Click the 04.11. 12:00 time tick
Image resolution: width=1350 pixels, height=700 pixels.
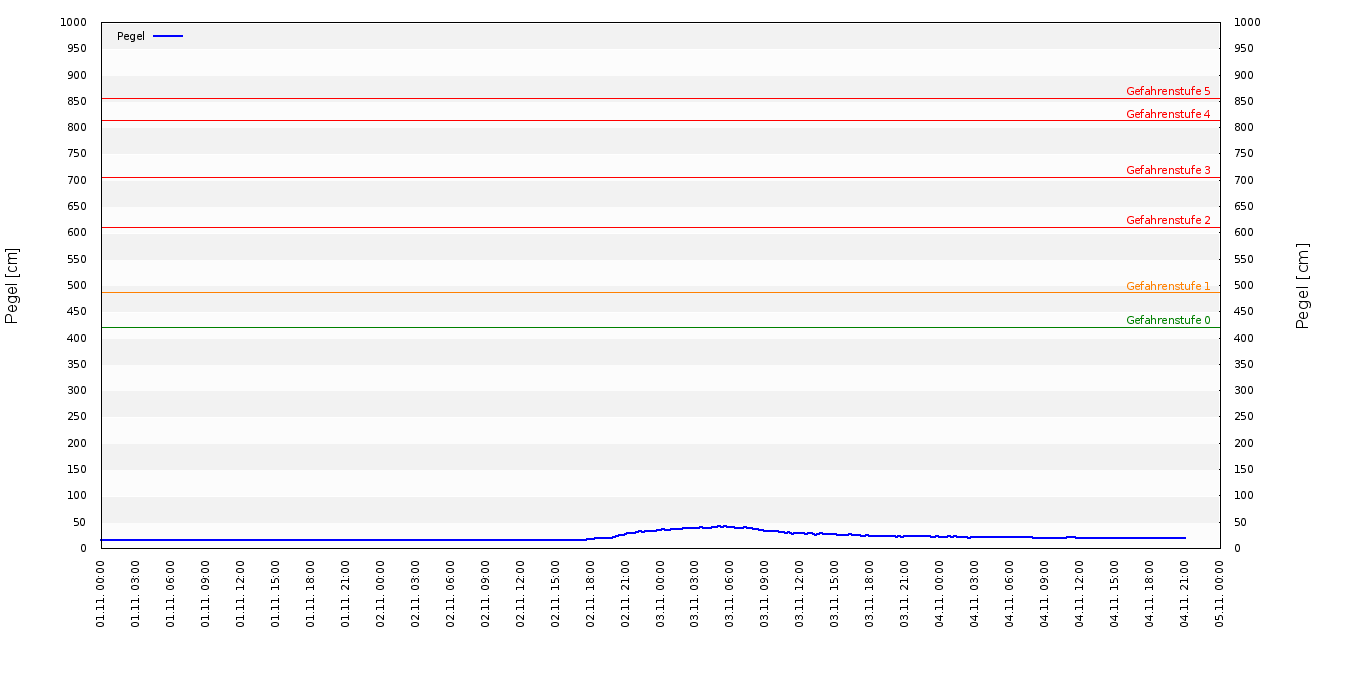1080,593
